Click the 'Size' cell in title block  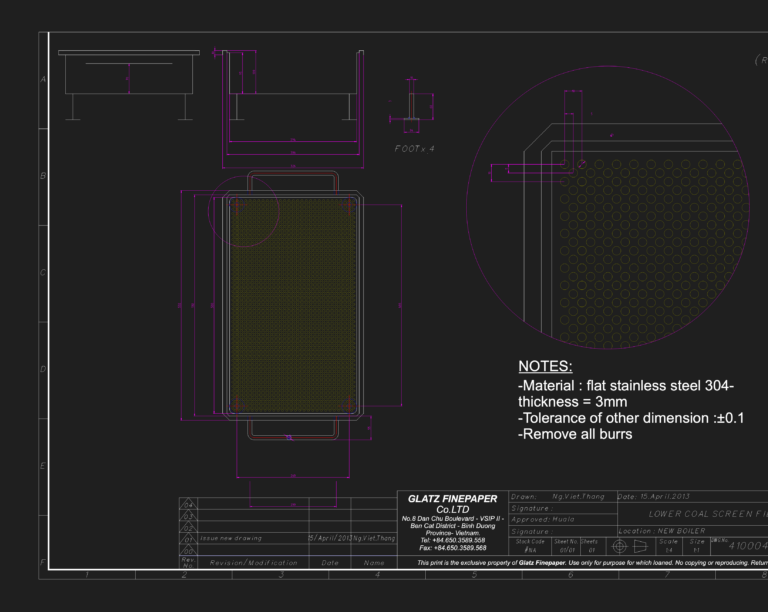pos(696,545)
